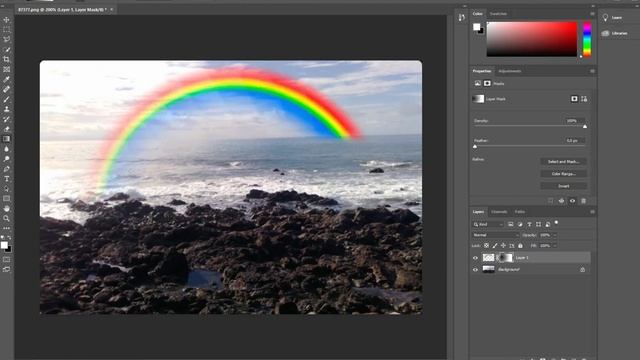The width and height of the screenshot is (640, 360).
Task: Select the Healing Brush tool
Action: pos(7,89)
